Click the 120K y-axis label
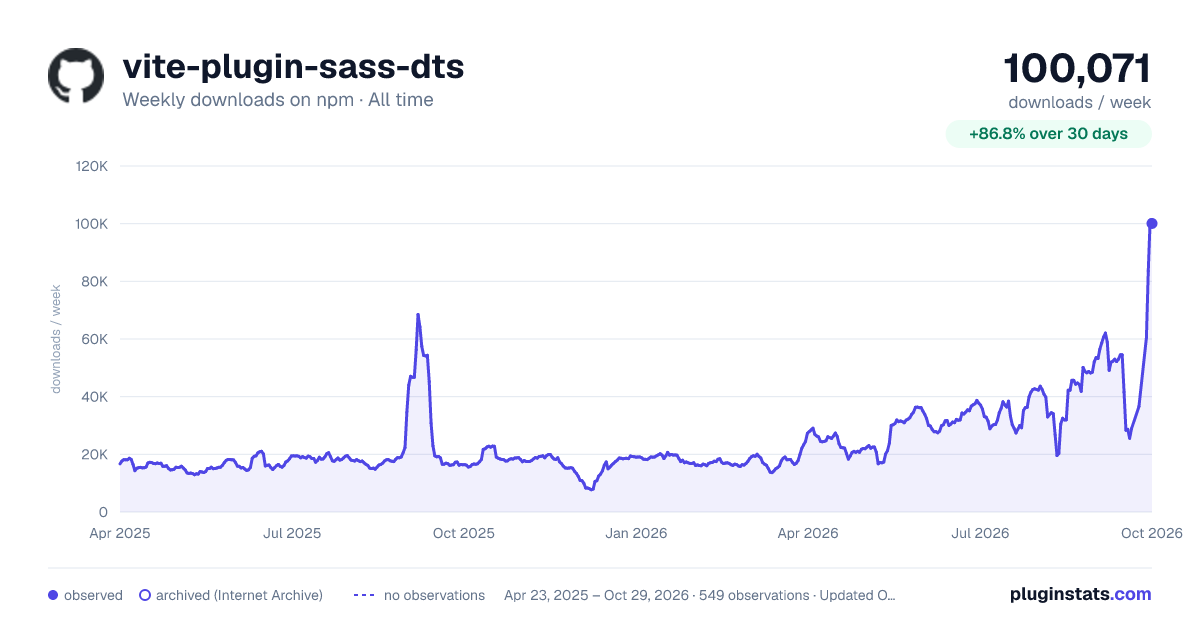Viewport: 1200px width, 630px height. click(92, 166)
